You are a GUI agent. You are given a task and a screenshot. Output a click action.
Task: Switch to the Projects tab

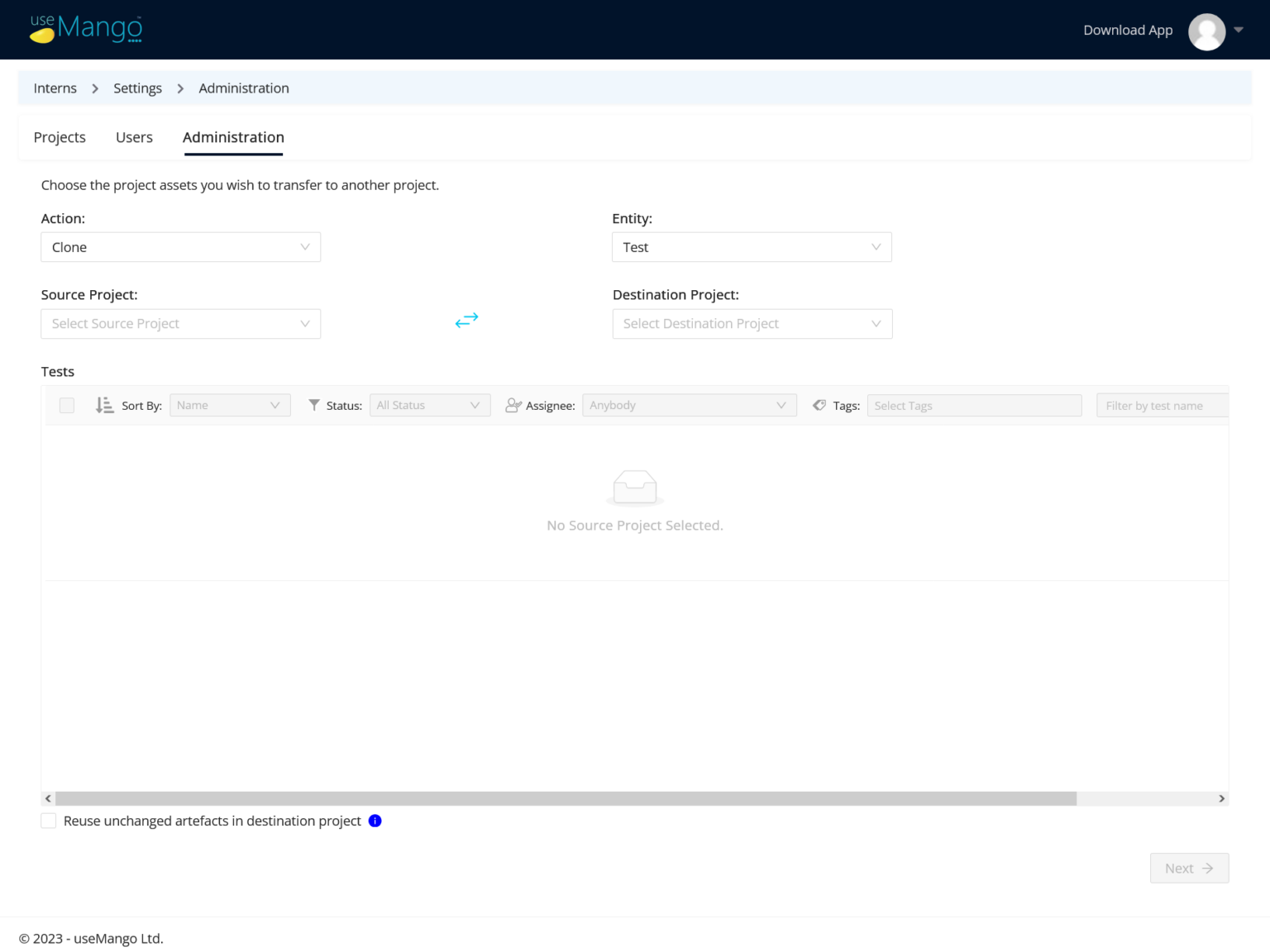point(60,137)
